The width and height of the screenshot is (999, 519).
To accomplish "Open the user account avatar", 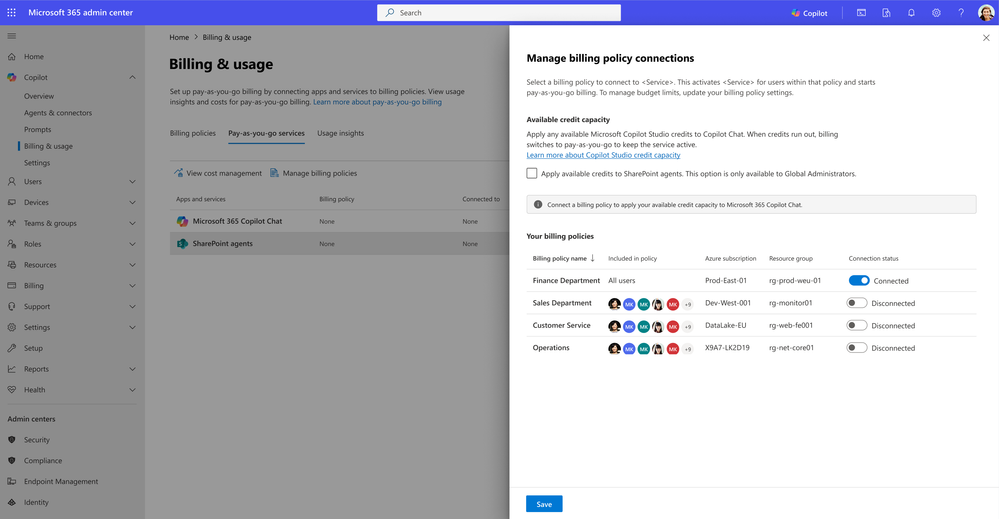I will (986, 13).
